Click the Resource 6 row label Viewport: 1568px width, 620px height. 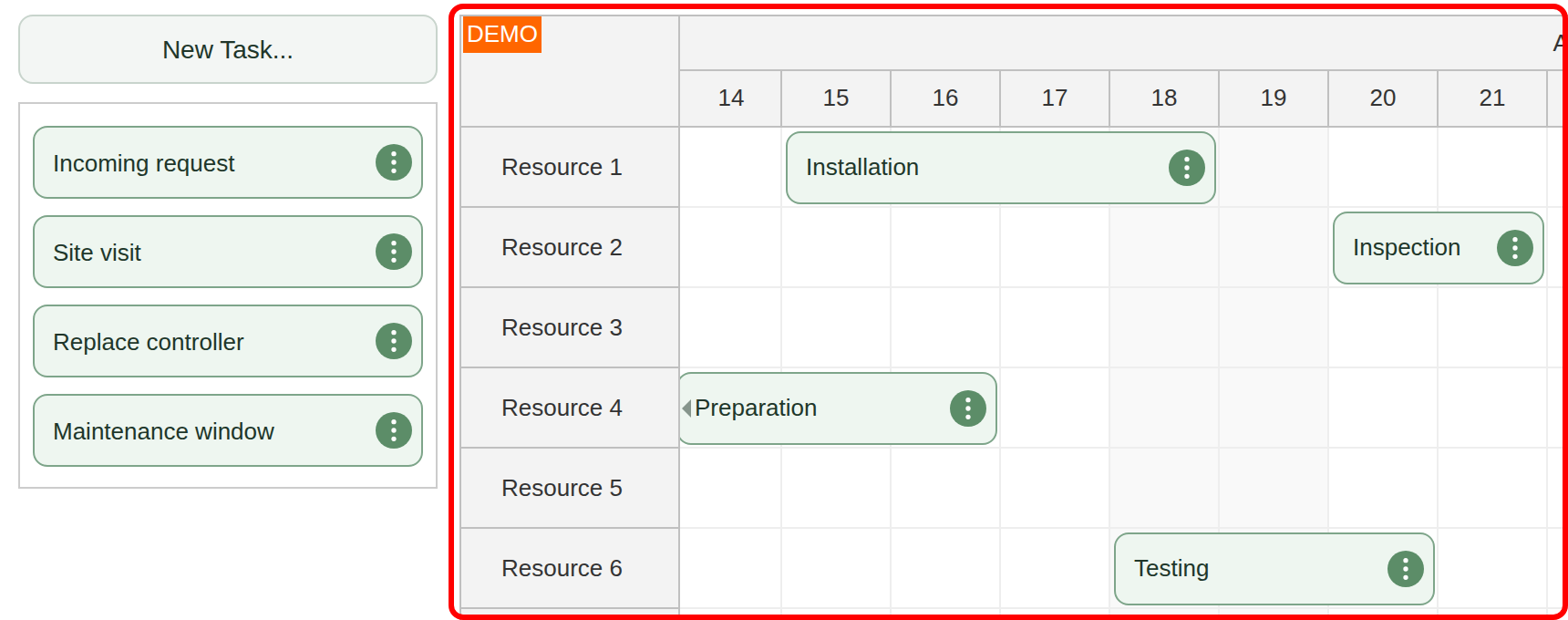coord(562,568)
